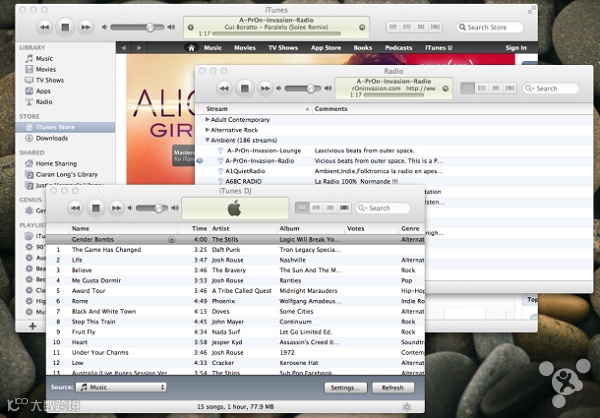Open the Gender Bombs row dropdown arrow
600x418 pixels.
pos(172,240)
